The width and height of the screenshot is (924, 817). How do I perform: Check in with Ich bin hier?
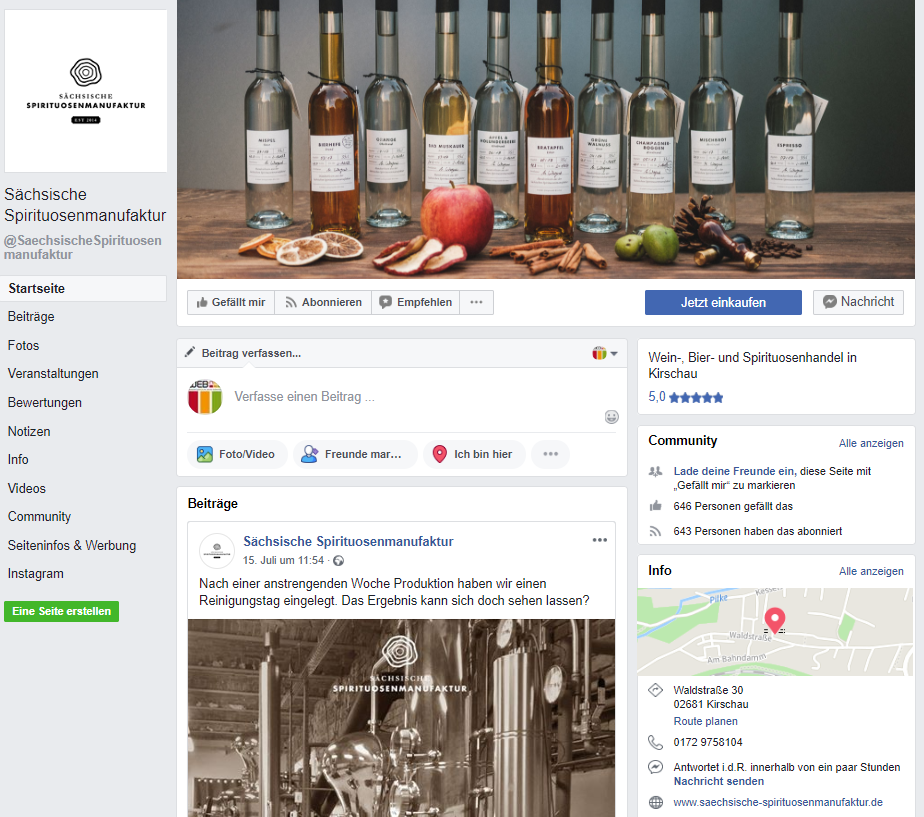click(x=474, y=454)
